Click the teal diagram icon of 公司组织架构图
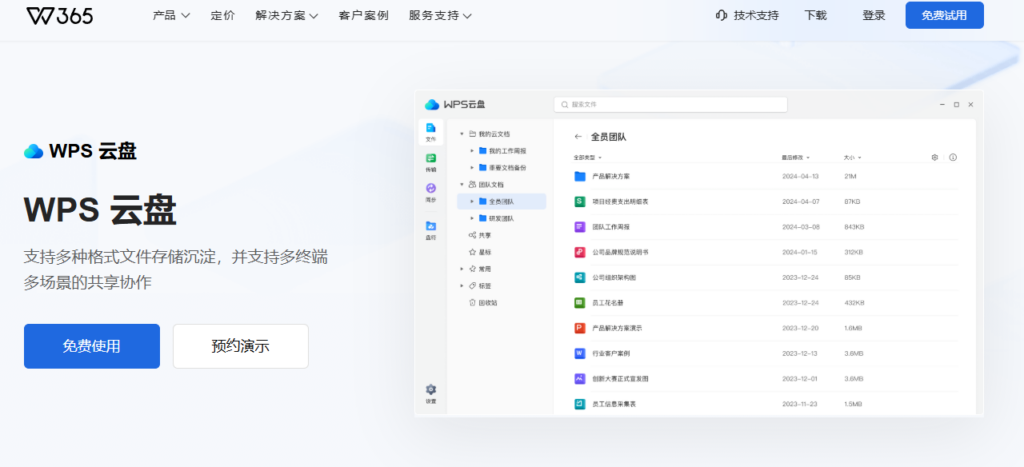 pos(579,278)
